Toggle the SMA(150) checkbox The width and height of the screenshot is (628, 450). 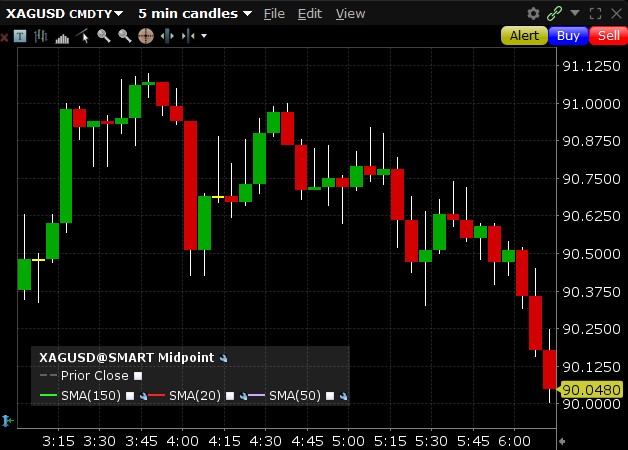pyautogui.click(x=130, y=396)
